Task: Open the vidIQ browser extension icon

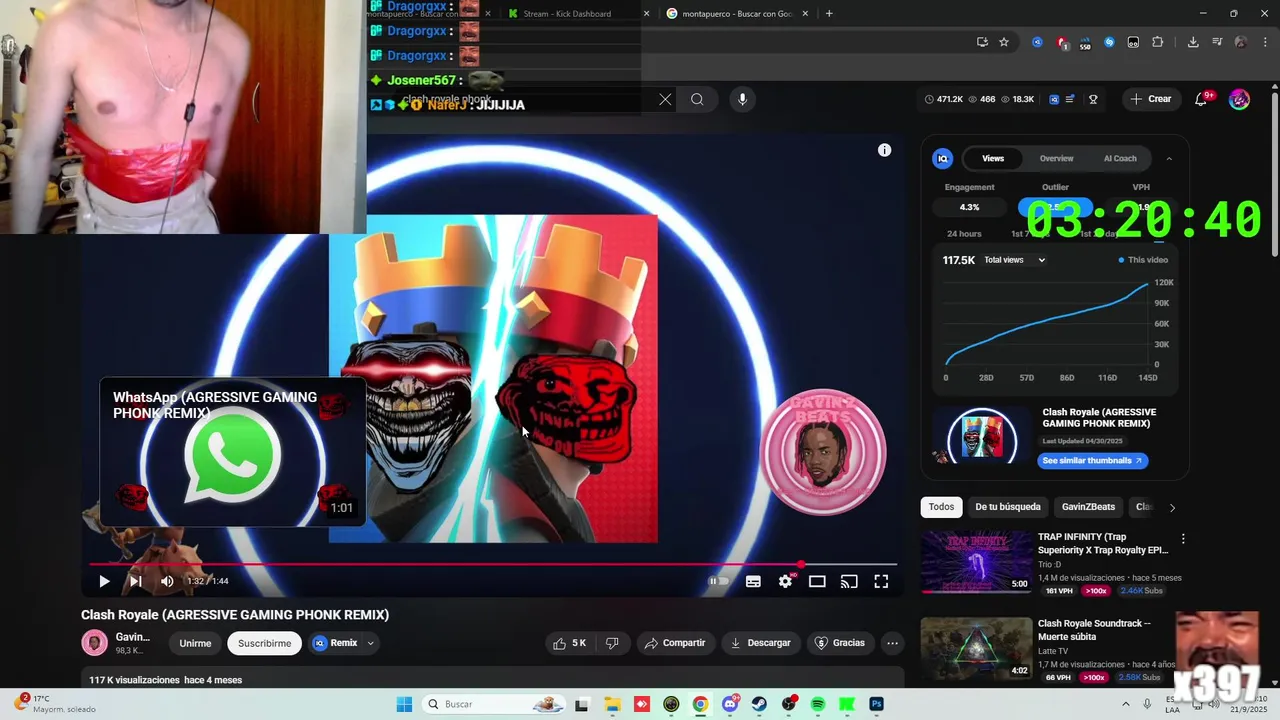Action: [1037, 42]
